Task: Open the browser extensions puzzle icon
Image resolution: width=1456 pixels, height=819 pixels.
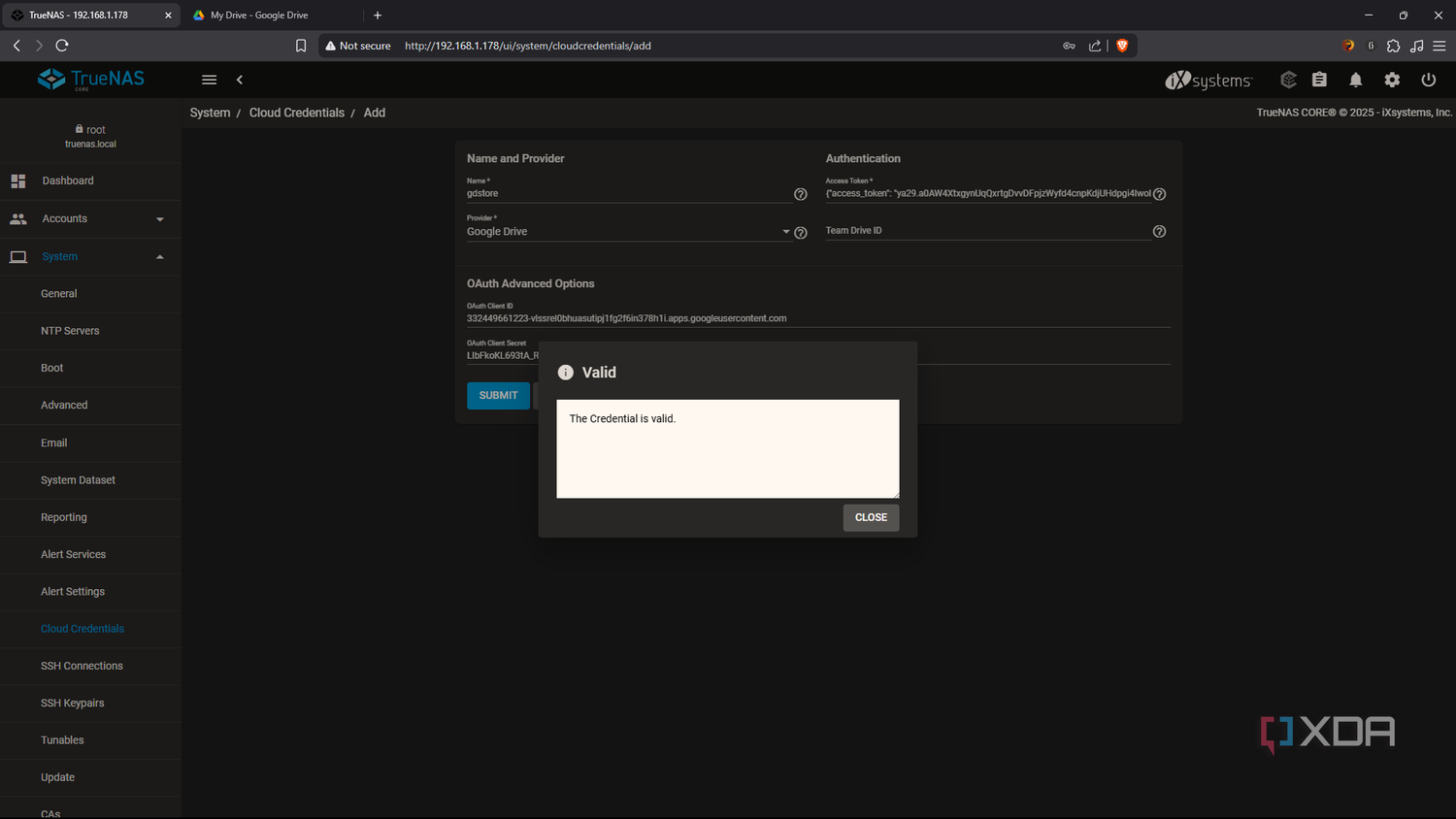Action: point(1394,46)
